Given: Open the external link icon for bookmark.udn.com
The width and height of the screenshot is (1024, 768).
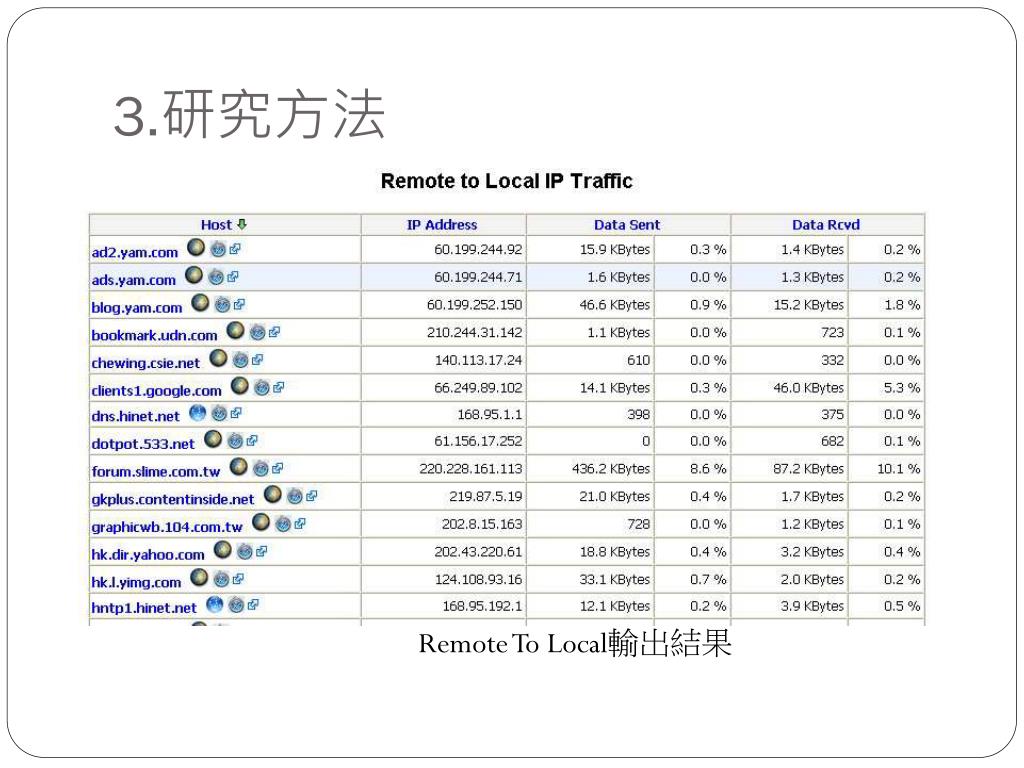Looking at the screenshot, I should click(x=274, y=332).
